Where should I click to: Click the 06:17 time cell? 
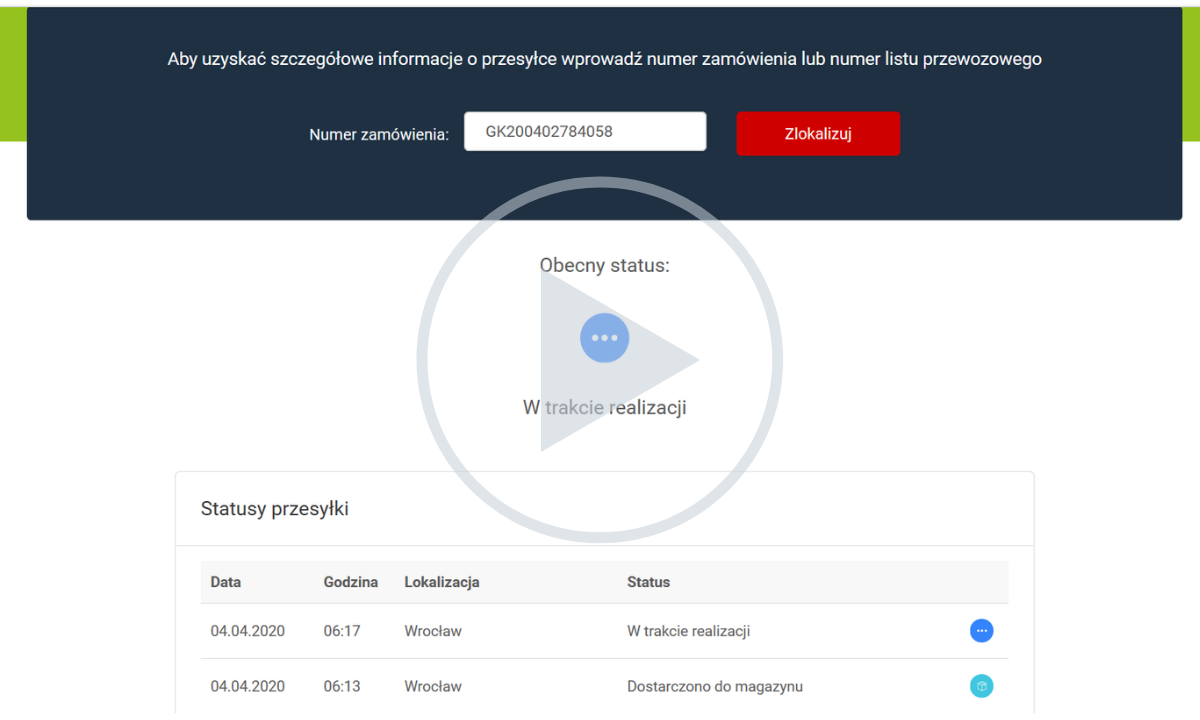click(342, 631)
